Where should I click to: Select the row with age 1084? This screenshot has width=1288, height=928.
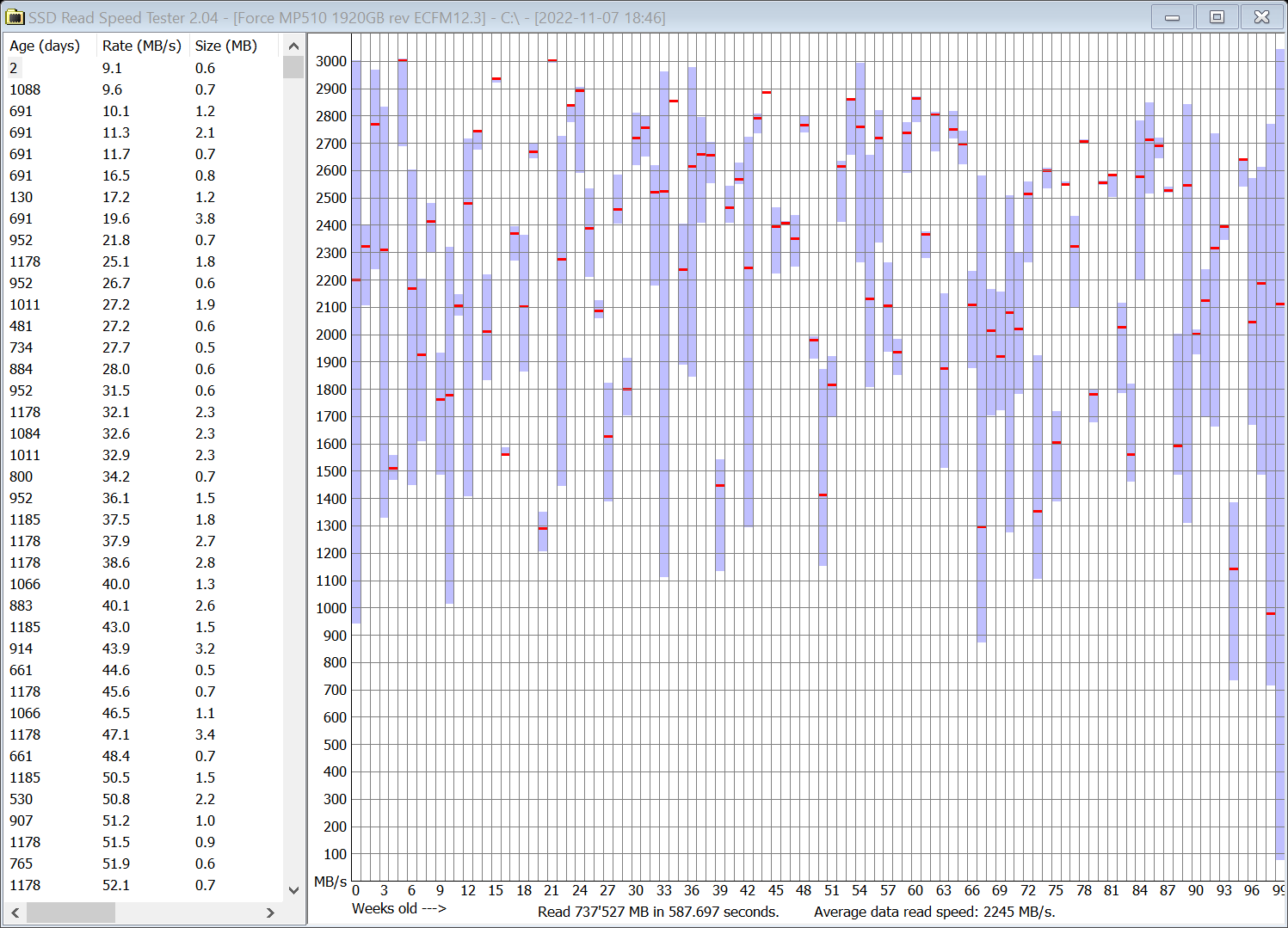click(144, 433)
